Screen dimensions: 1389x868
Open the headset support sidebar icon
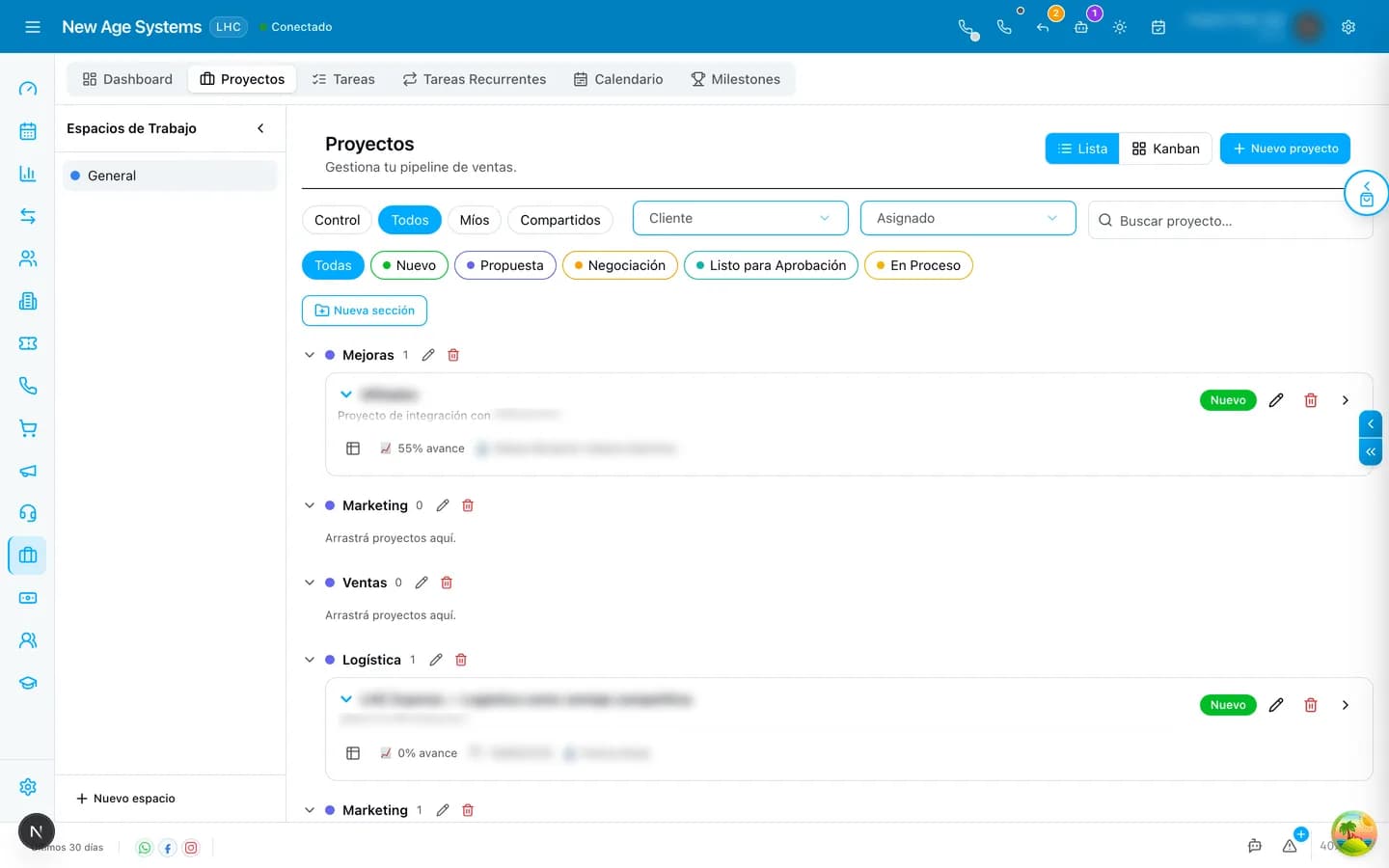(28, 513)
